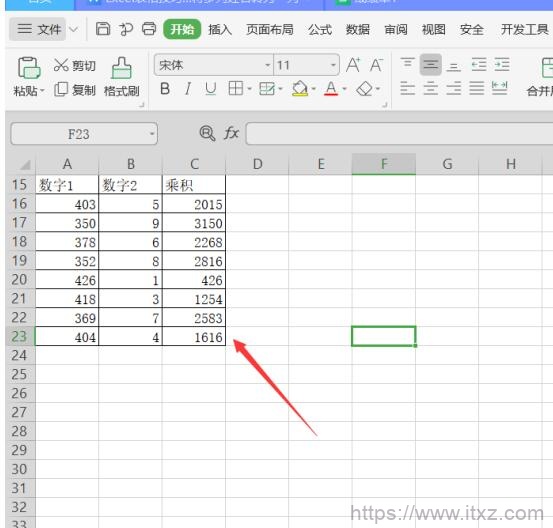Click the clear formatting eraser icon
The height and width of the screenshot is (528, 553).
point(364,89)
